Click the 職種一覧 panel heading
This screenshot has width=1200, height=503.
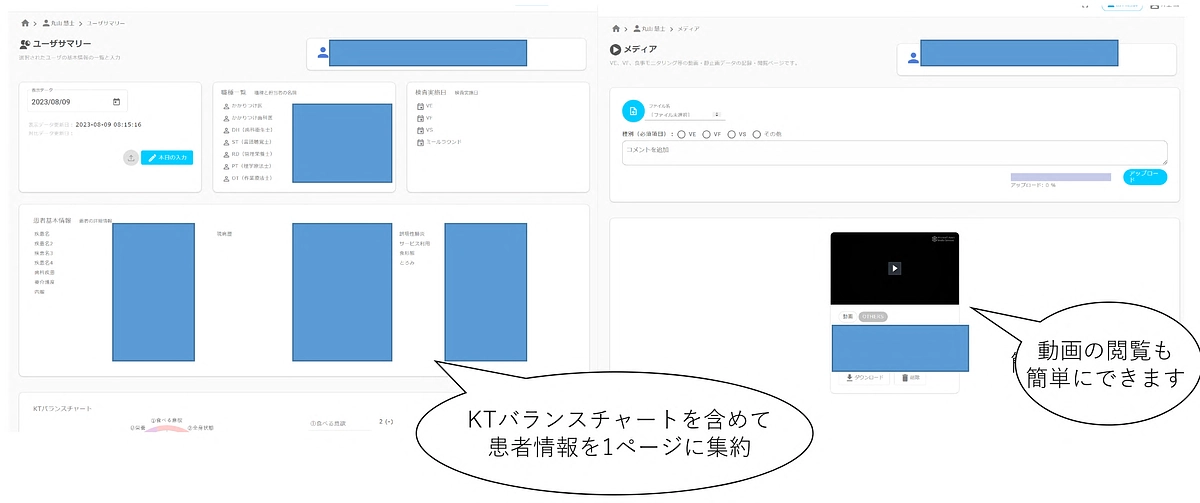click(x=235, y=92)
